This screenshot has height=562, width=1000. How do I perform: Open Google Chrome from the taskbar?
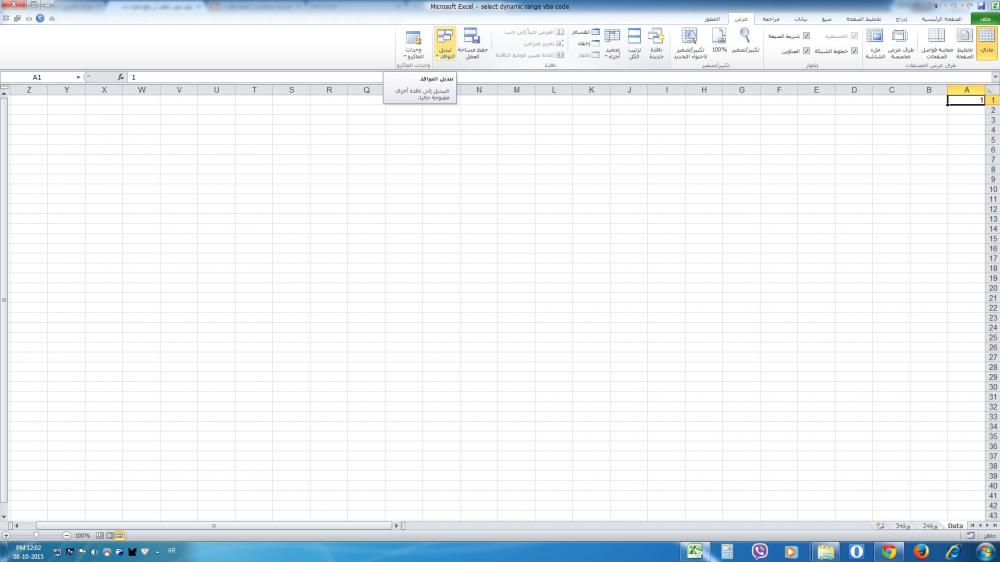[888, 551]
